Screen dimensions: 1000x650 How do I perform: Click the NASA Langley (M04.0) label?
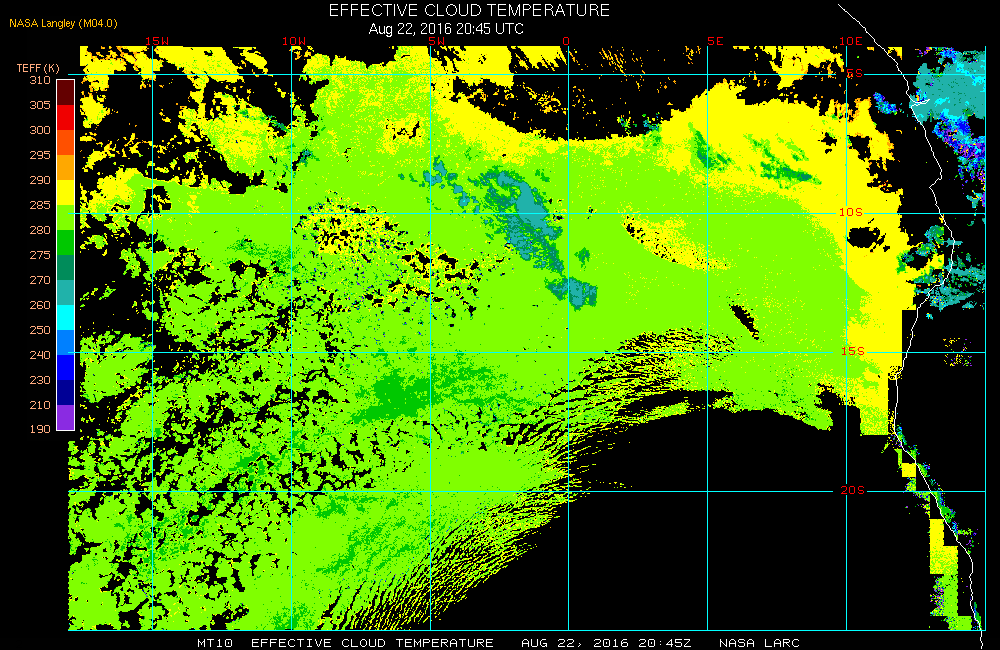pos(63,24)
